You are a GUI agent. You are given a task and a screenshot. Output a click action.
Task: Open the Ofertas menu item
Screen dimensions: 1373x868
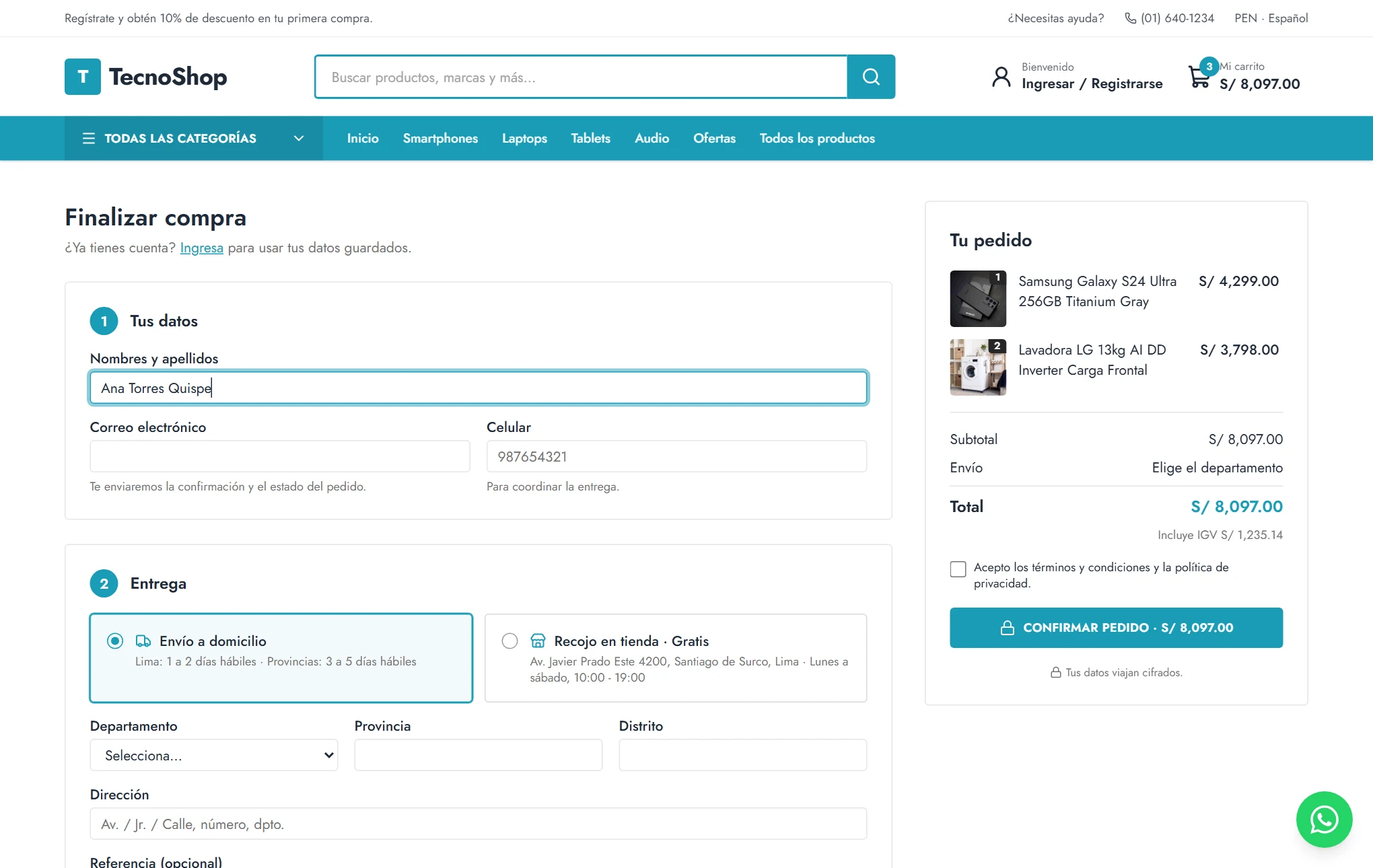(x=714, y=138)
